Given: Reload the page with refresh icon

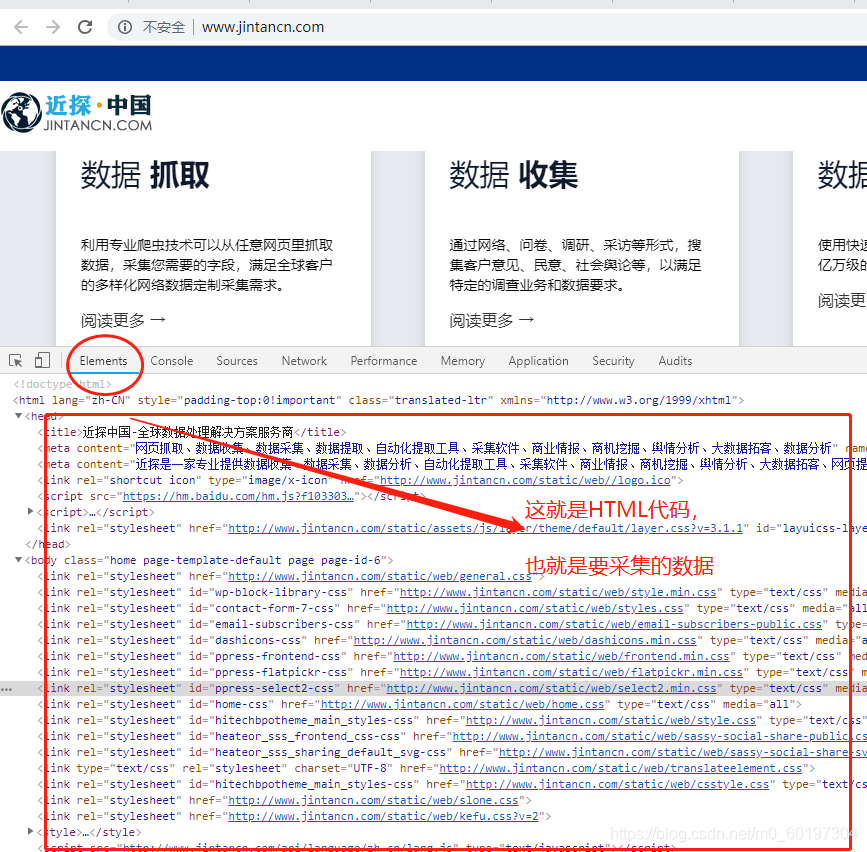Looking at the screenshot, I should point(85,27).
